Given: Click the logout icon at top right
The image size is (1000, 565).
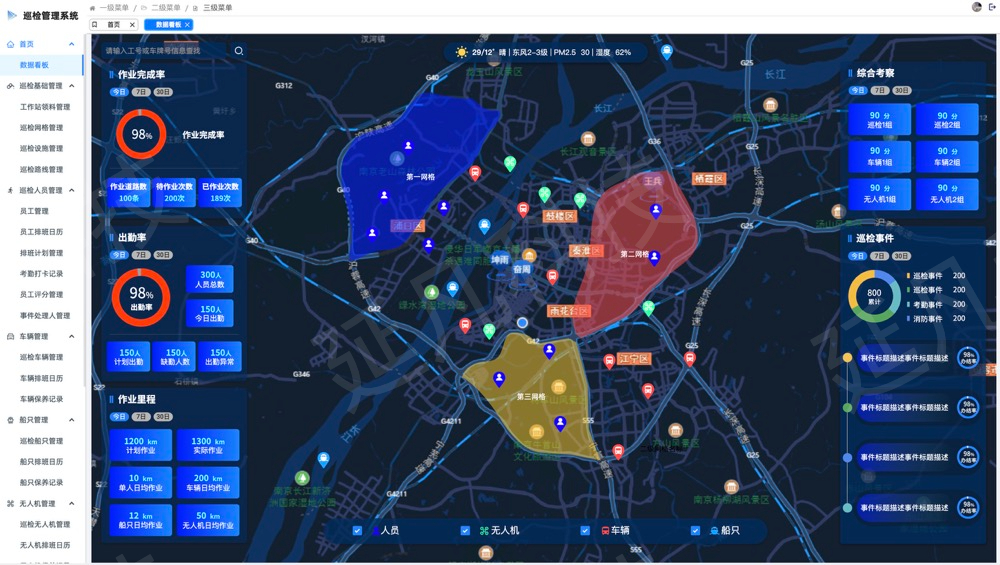Looking at the screenshot, I should coord(992,7).
